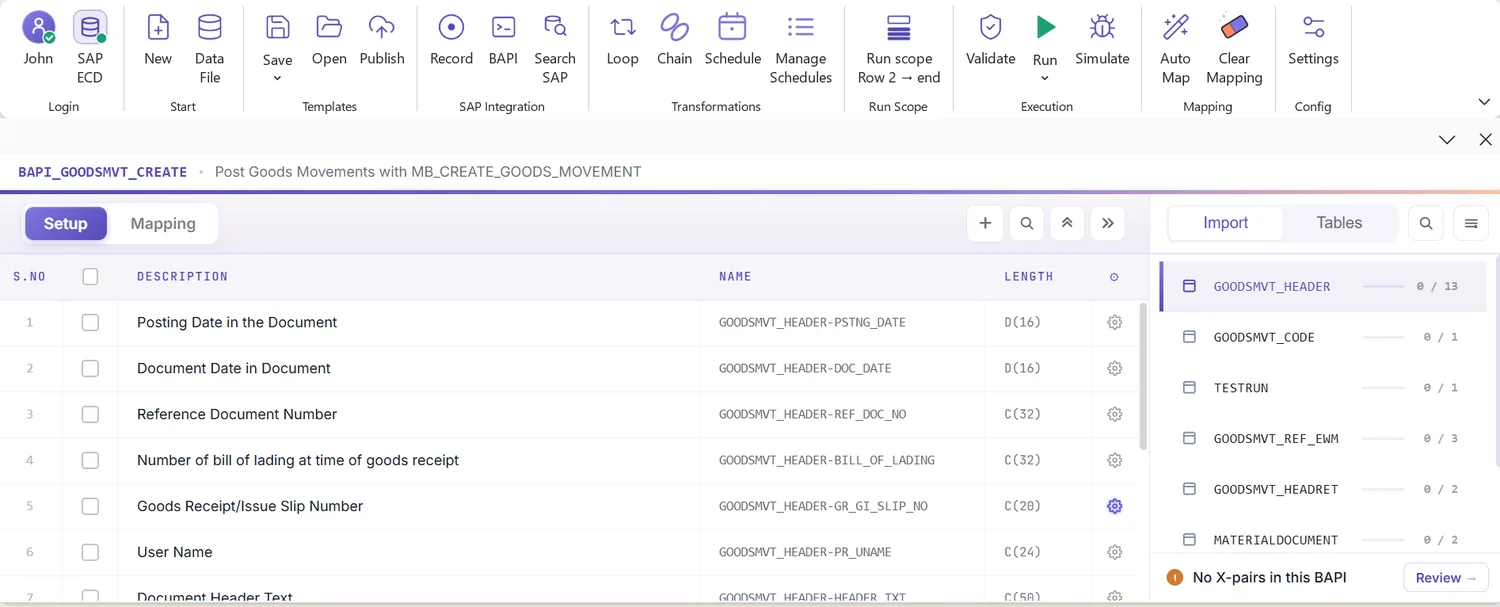Image resolution: width=1500 pixels, height=607 pixels.
Task: Open gear settings for PR_UNAME row
Action: tap(1115, 552)
